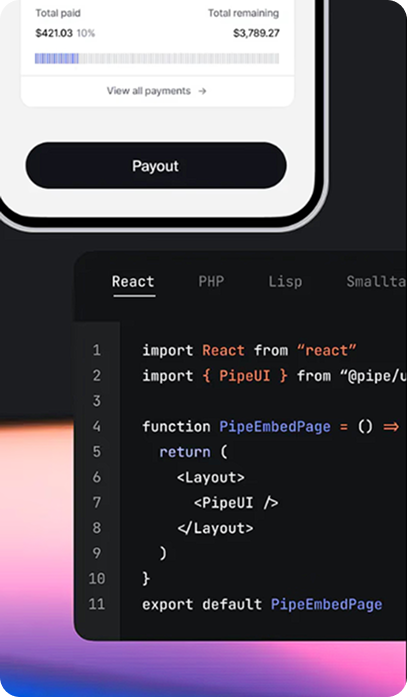The image size is (407, 697).
Task: Click the <PipeUI /> tag in code
Action: 236,503
